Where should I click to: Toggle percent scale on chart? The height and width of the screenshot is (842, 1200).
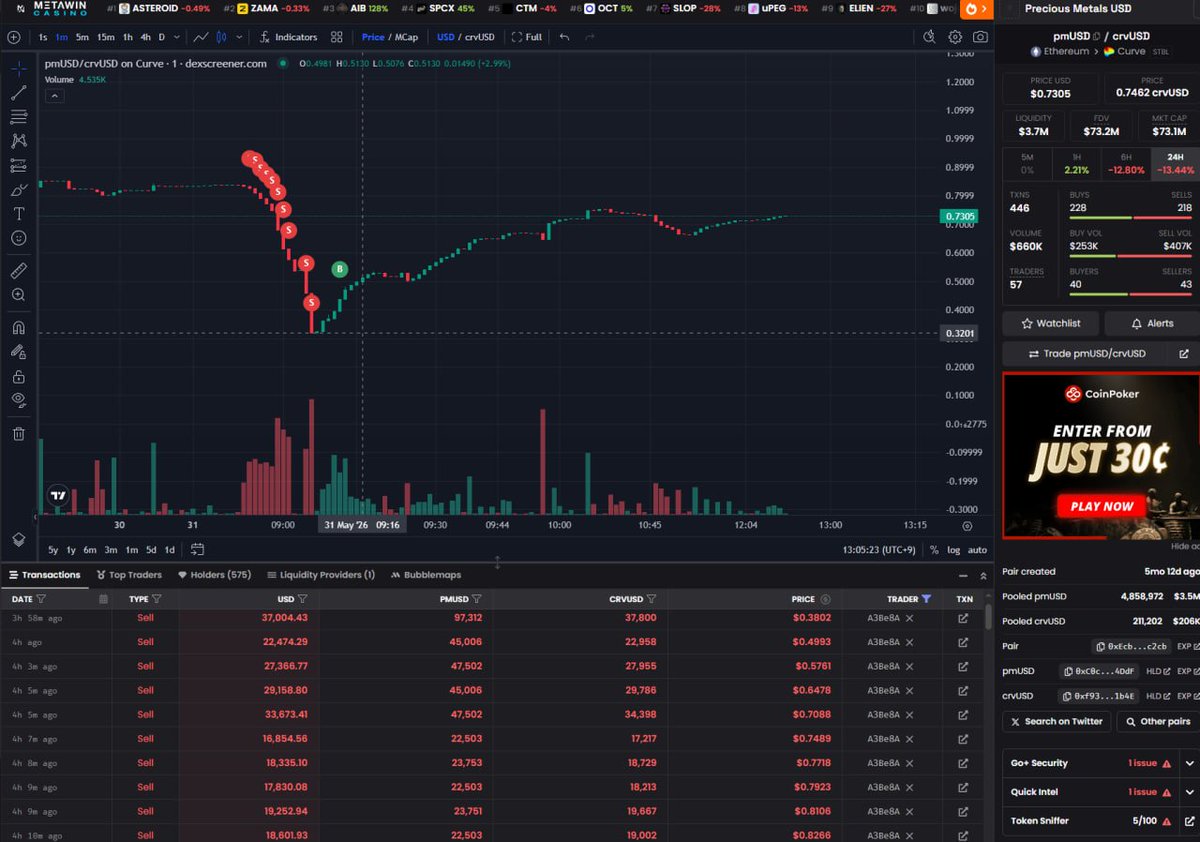934,550
